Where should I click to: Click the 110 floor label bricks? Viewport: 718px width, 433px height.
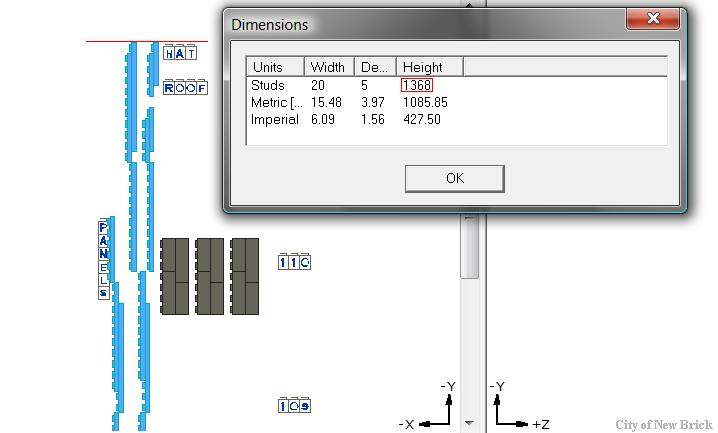coord(294,262)
